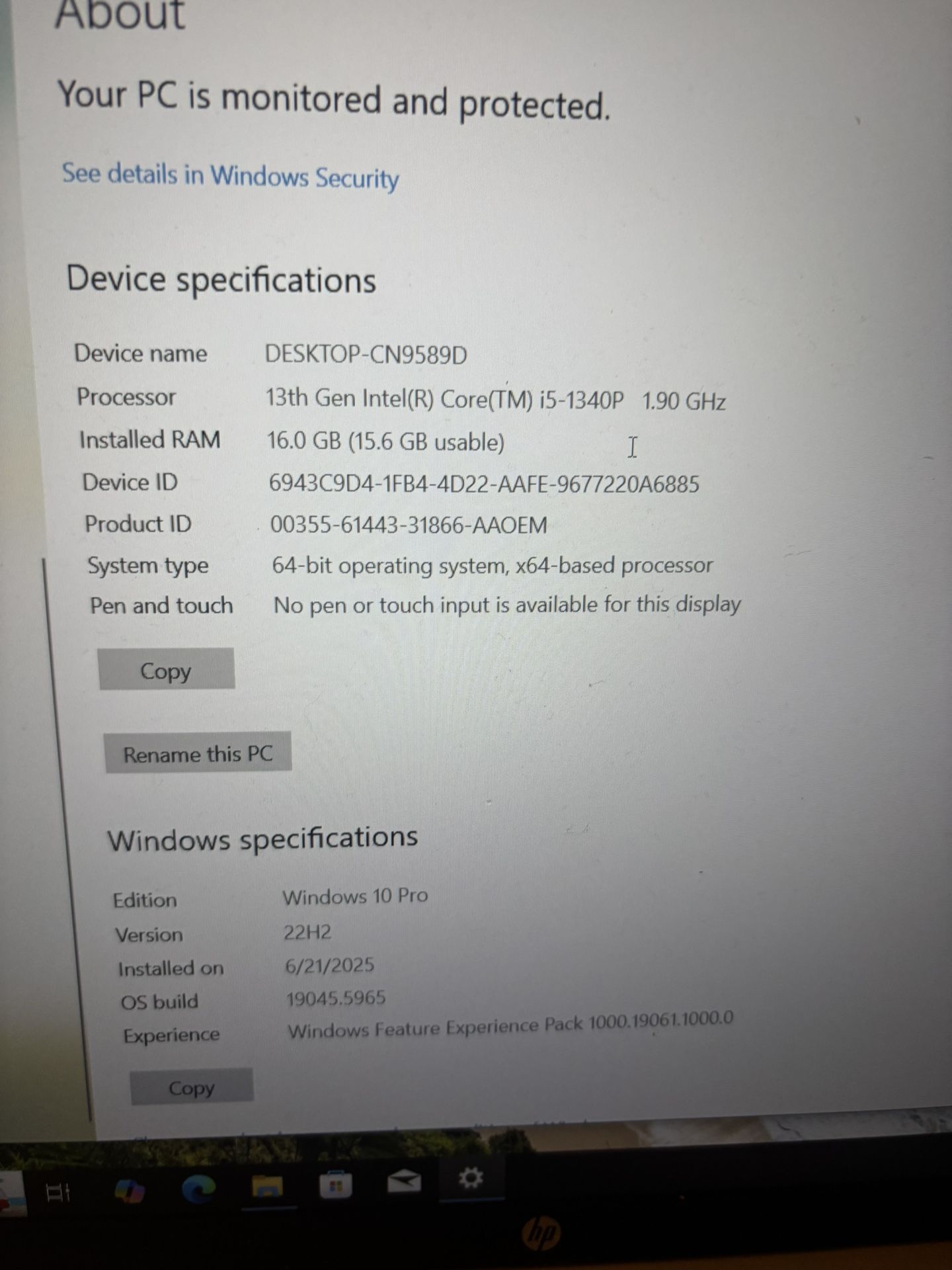Click the Device ID label

coord(130,482)
